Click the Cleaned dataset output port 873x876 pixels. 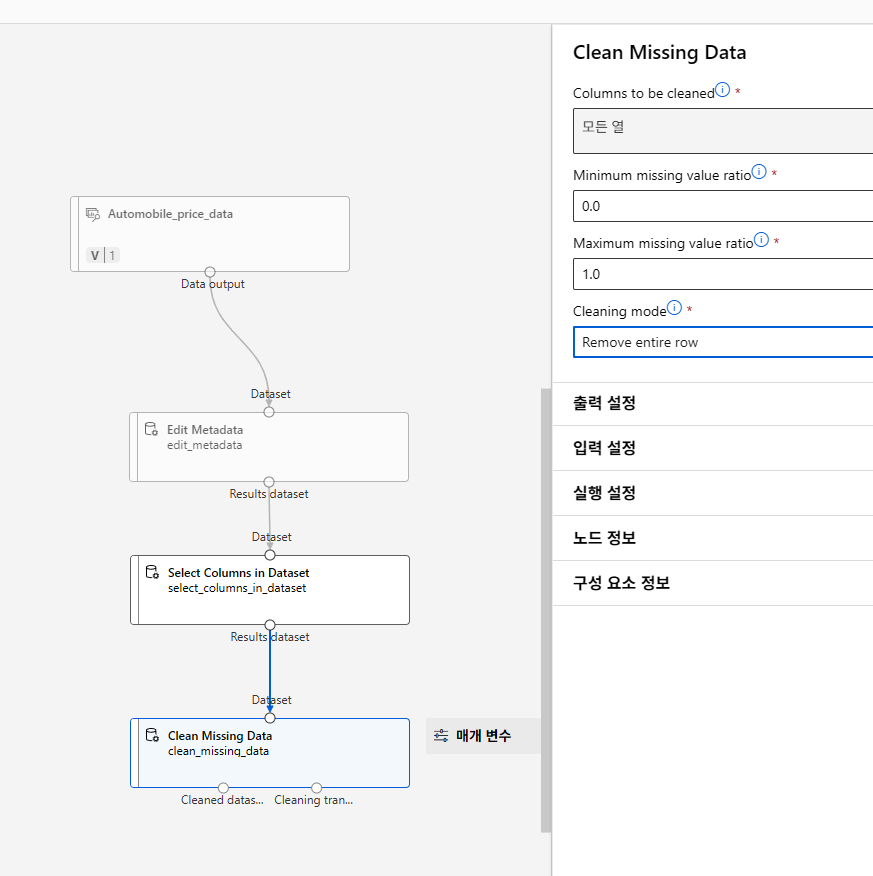coord(223,788)
